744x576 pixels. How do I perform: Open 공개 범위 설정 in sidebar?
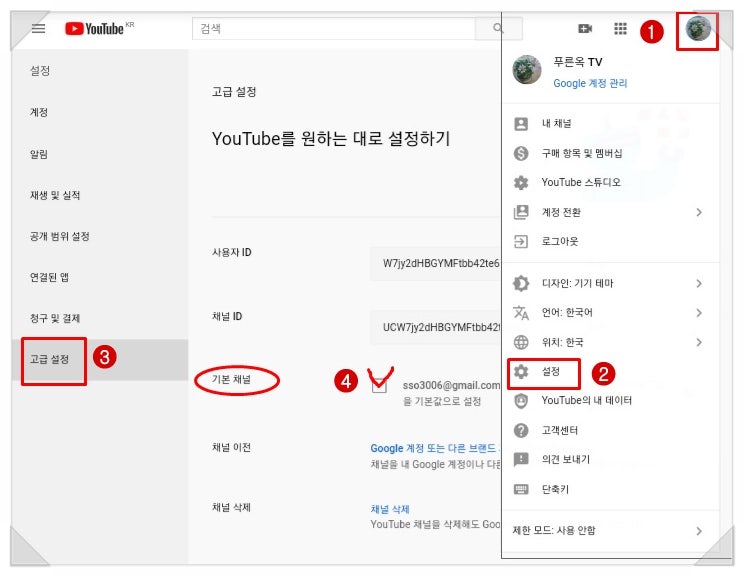click(x=100, y=236)
